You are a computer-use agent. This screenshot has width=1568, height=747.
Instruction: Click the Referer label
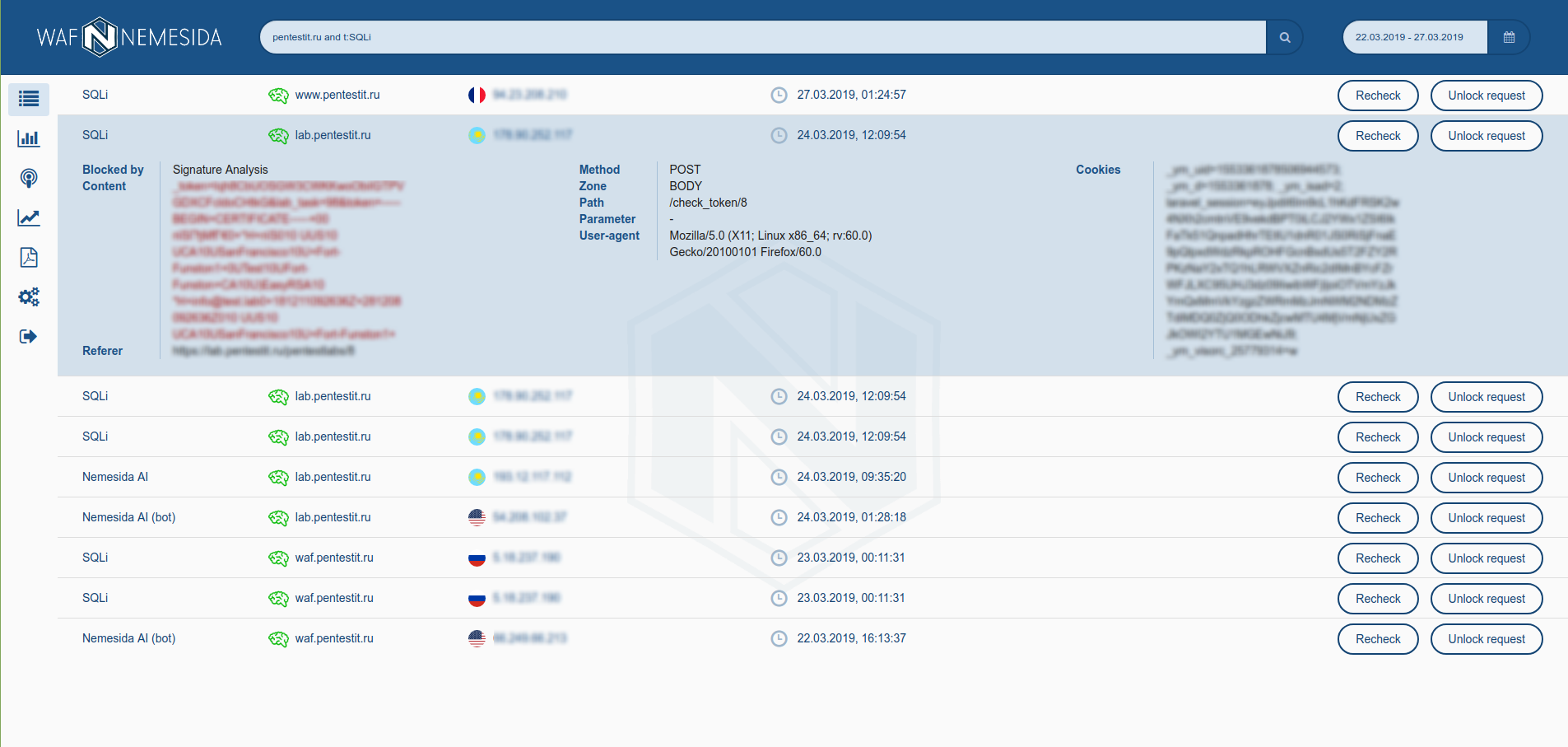(102, 351)
